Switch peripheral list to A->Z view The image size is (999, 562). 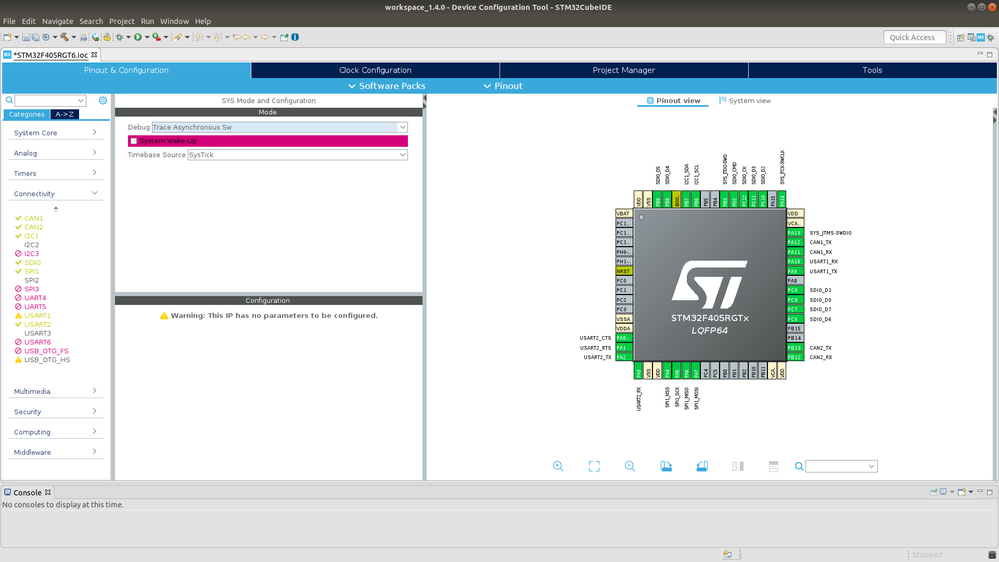(x=64, y=114)
